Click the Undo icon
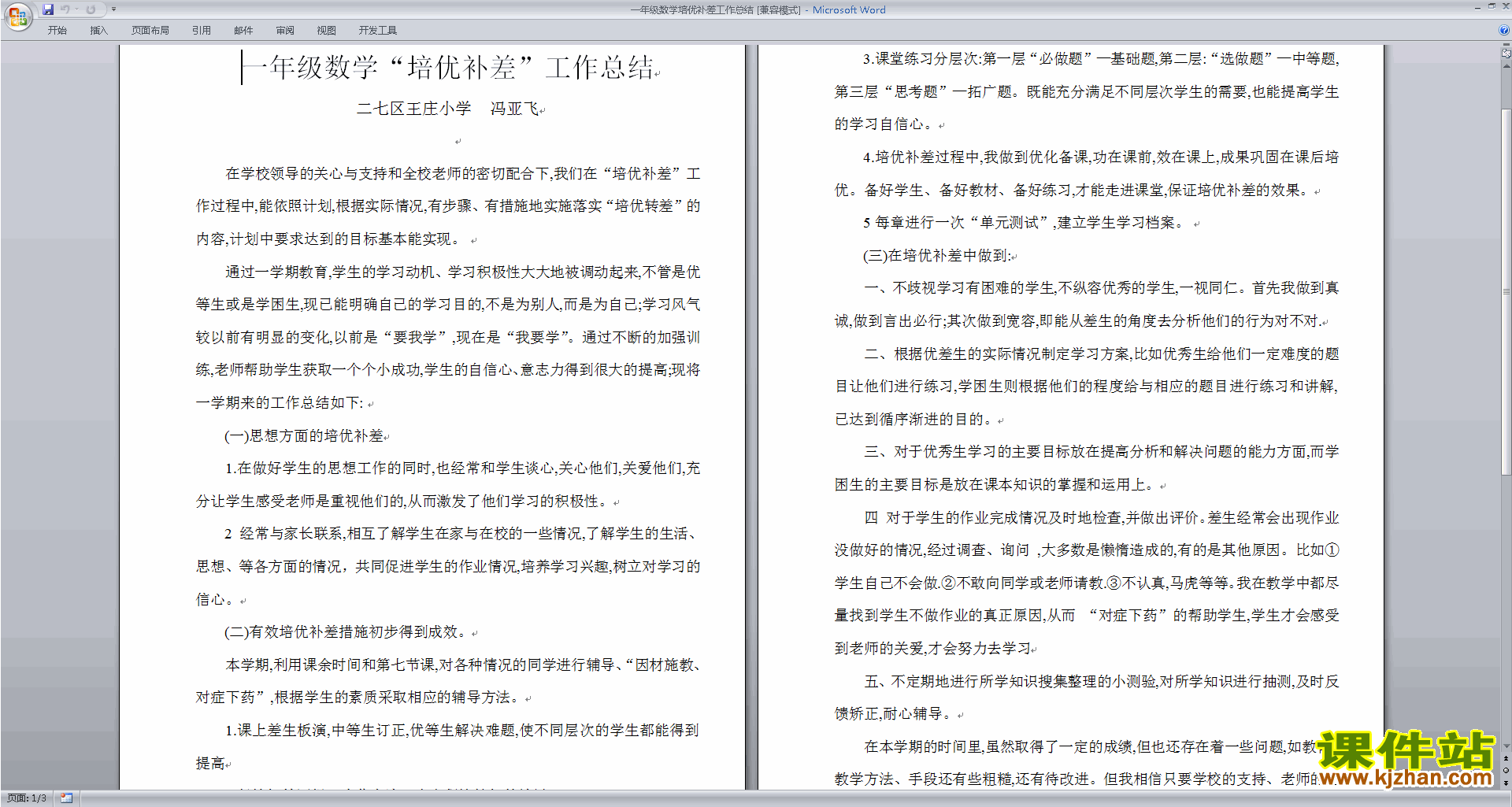This screenshot has width=1512, height=807. coord(65,9)
